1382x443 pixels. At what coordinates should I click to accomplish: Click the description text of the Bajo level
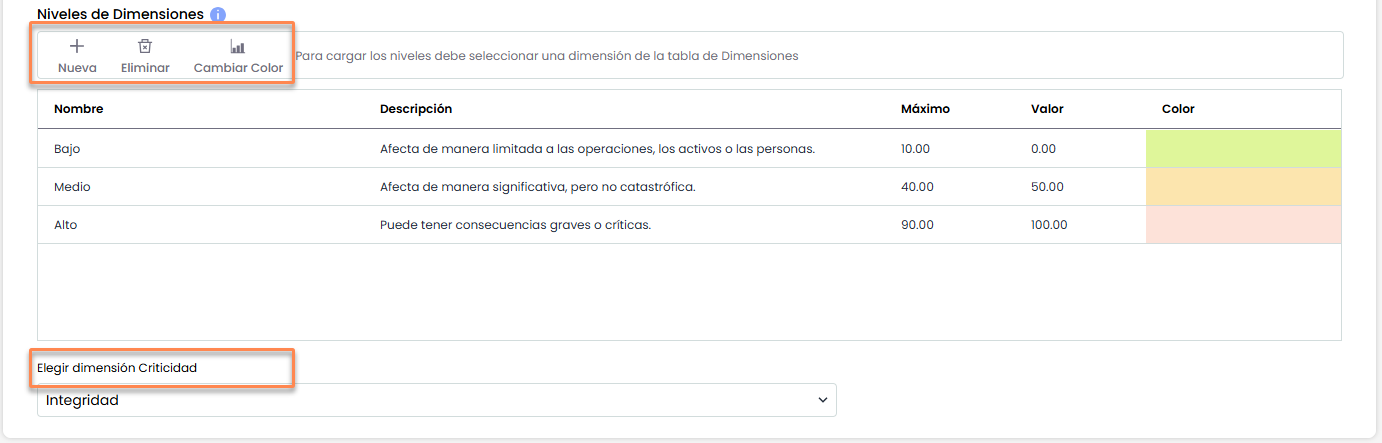[x=597, y=149]
